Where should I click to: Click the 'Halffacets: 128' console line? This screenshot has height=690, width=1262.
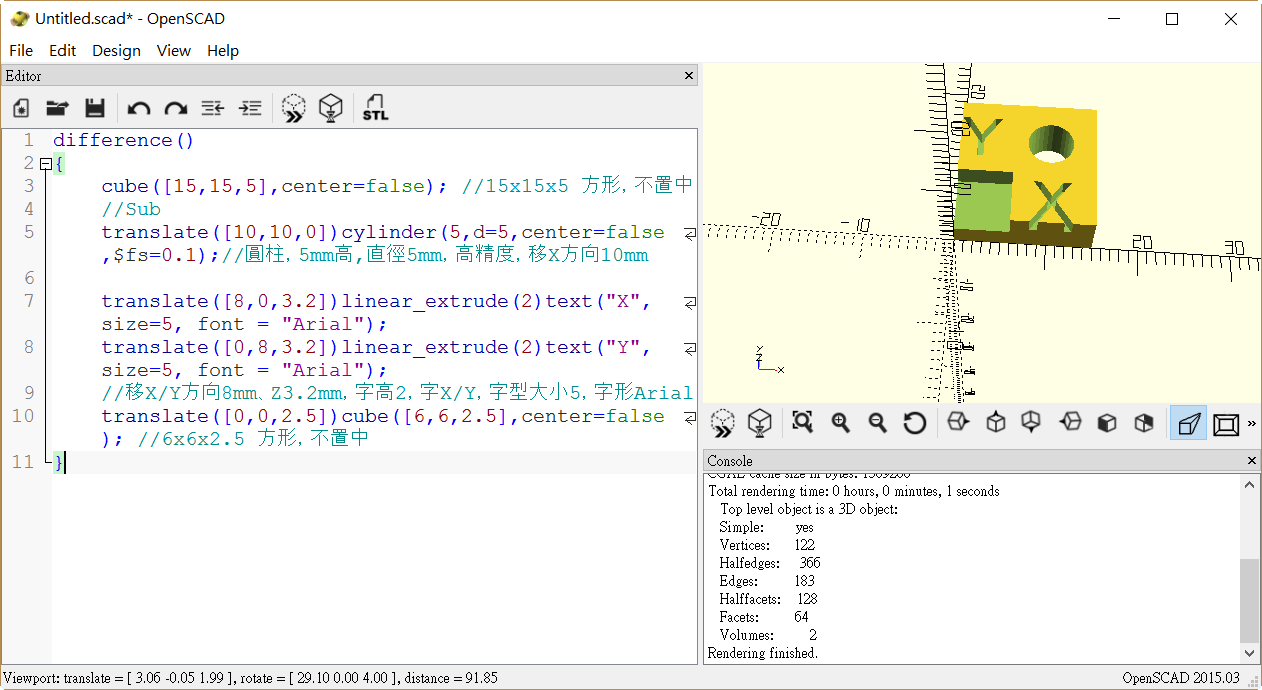pos(769,599)
